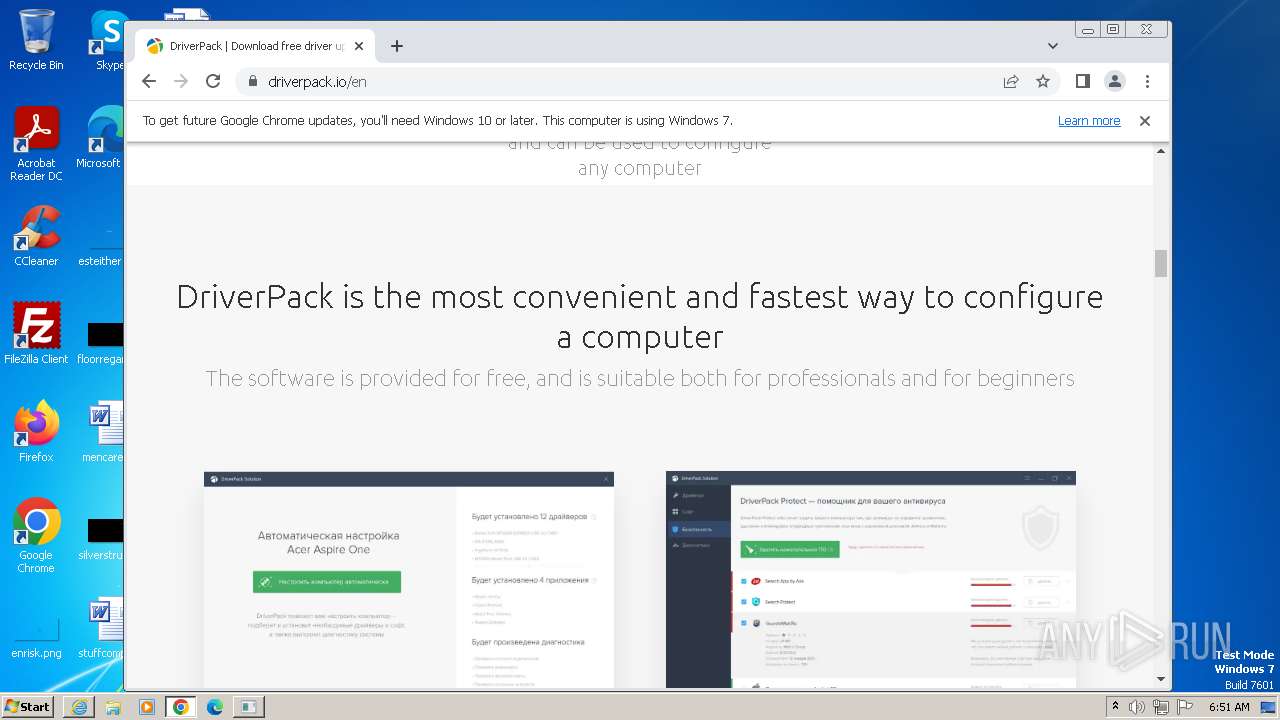
Task: Launch Acrobat Reader DC shortcut
Action: [36, 145]
